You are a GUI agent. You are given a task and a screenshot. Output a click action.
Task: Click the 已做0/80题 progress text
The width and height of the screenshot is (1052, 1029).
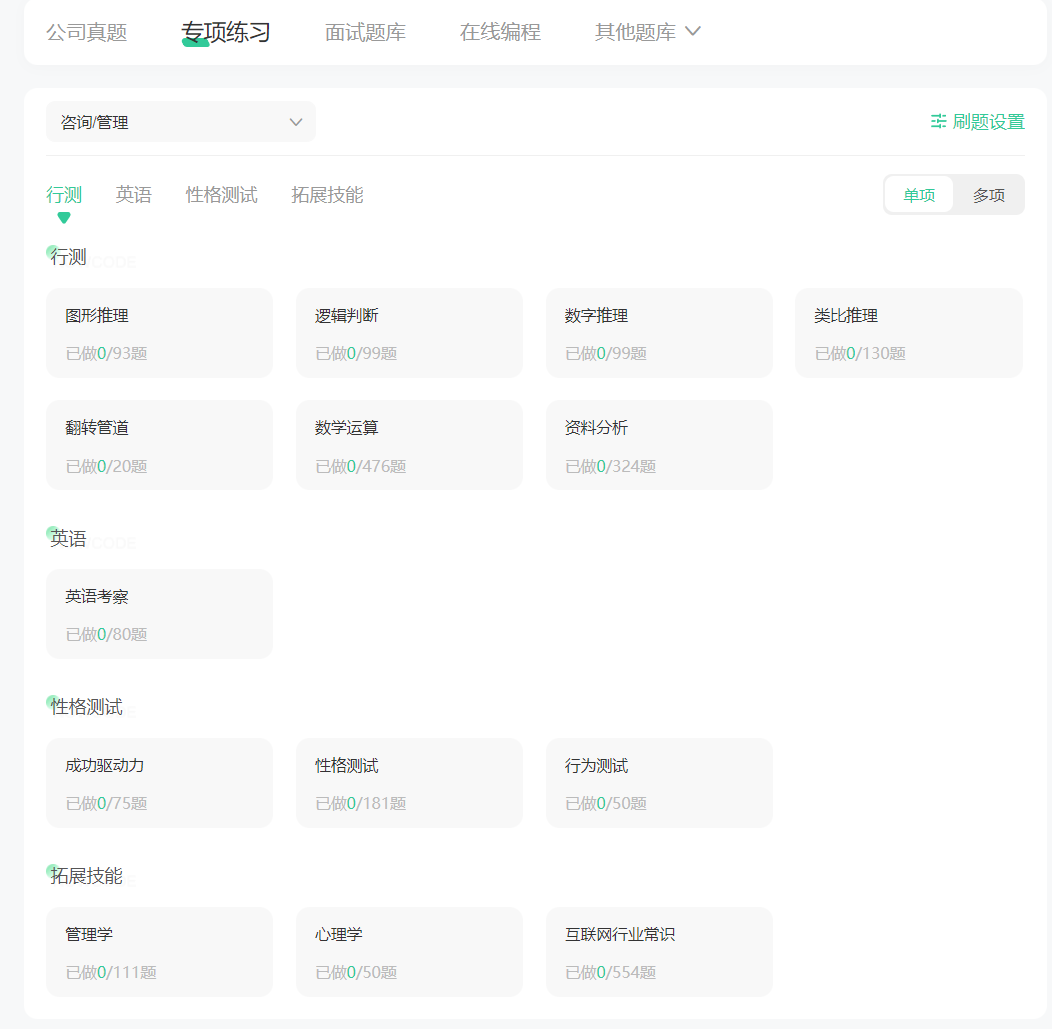coord(107,635)
